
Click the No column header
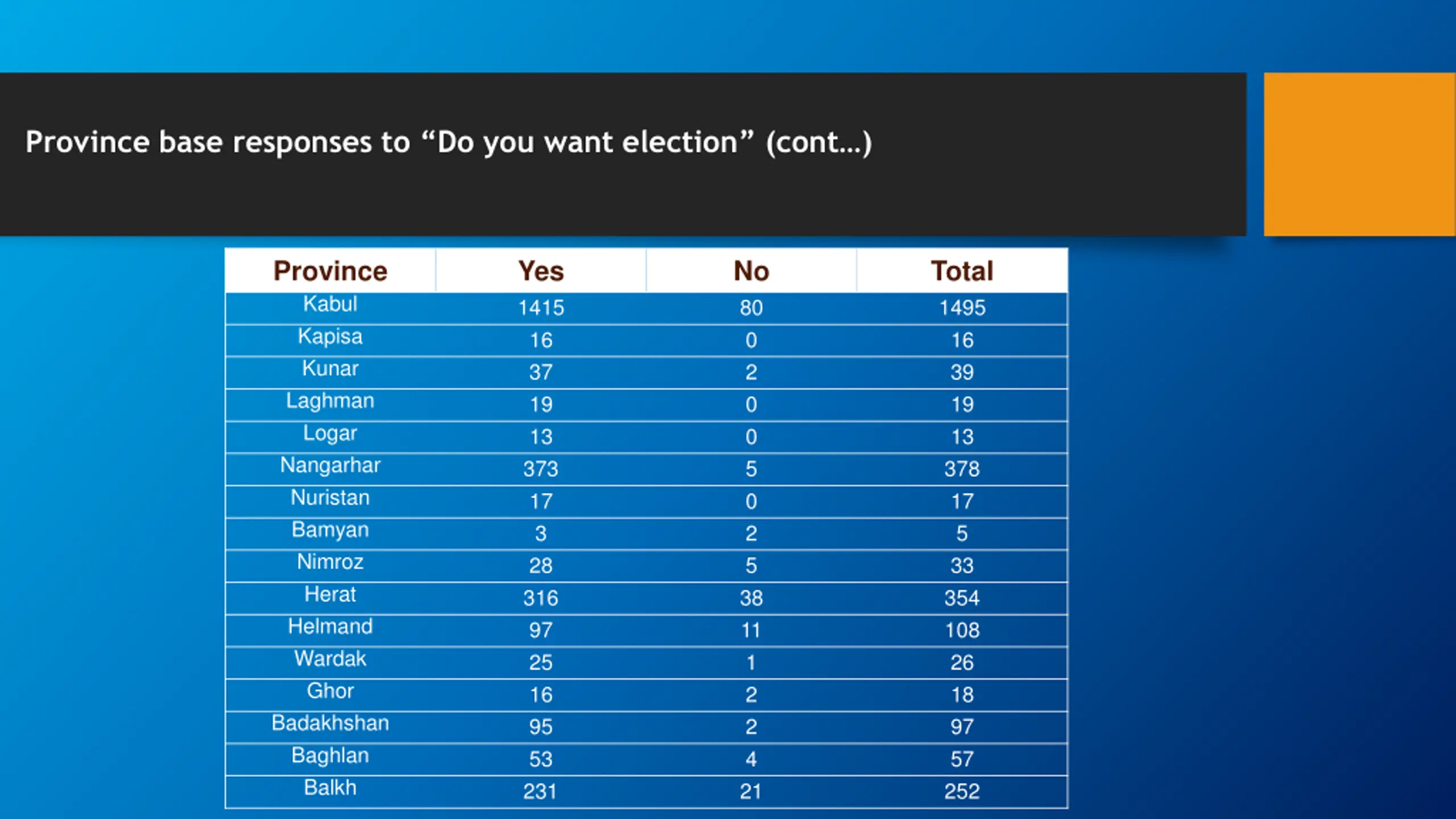751,271
